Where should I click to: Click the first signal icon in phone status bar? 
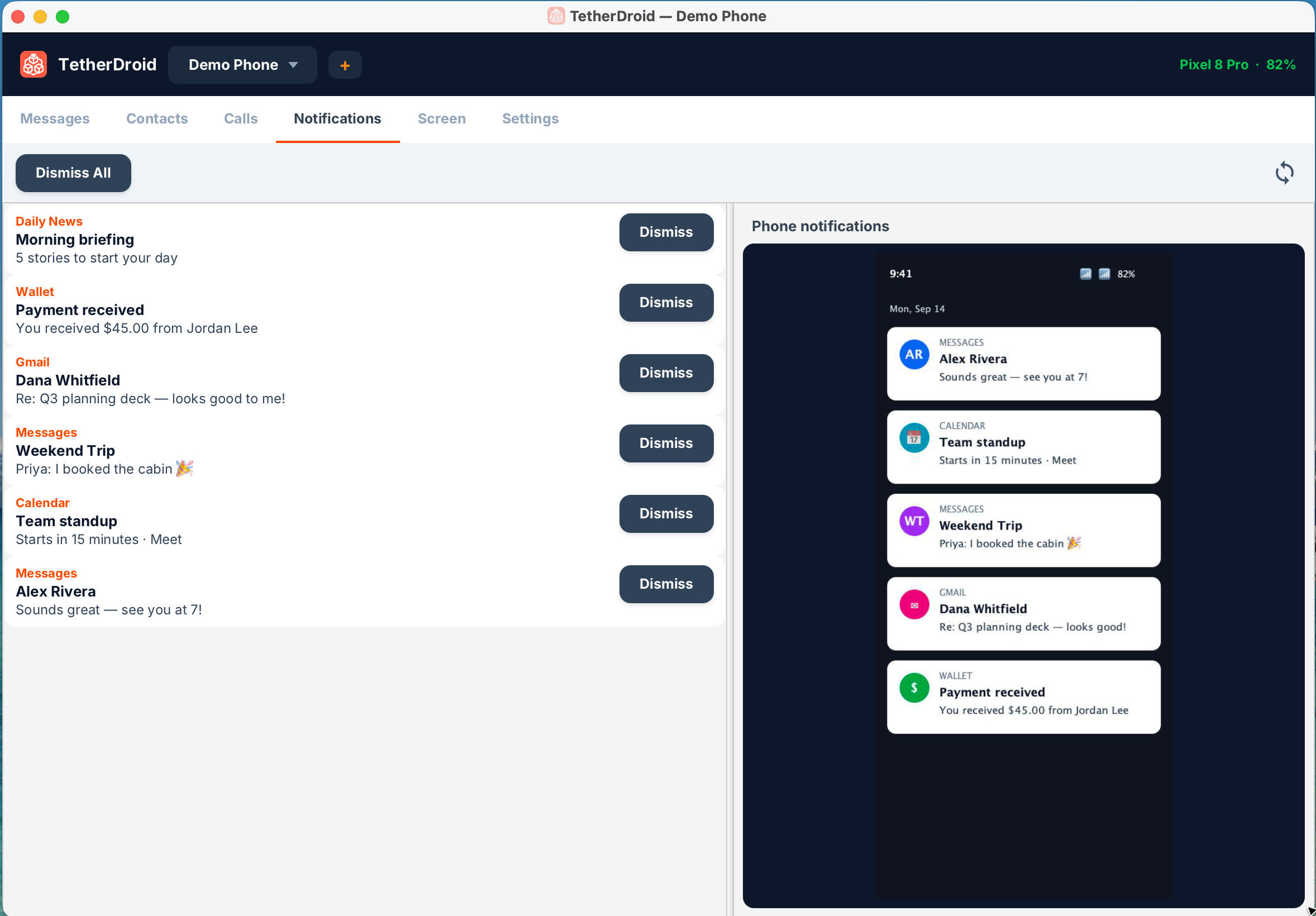point(1085,274)
